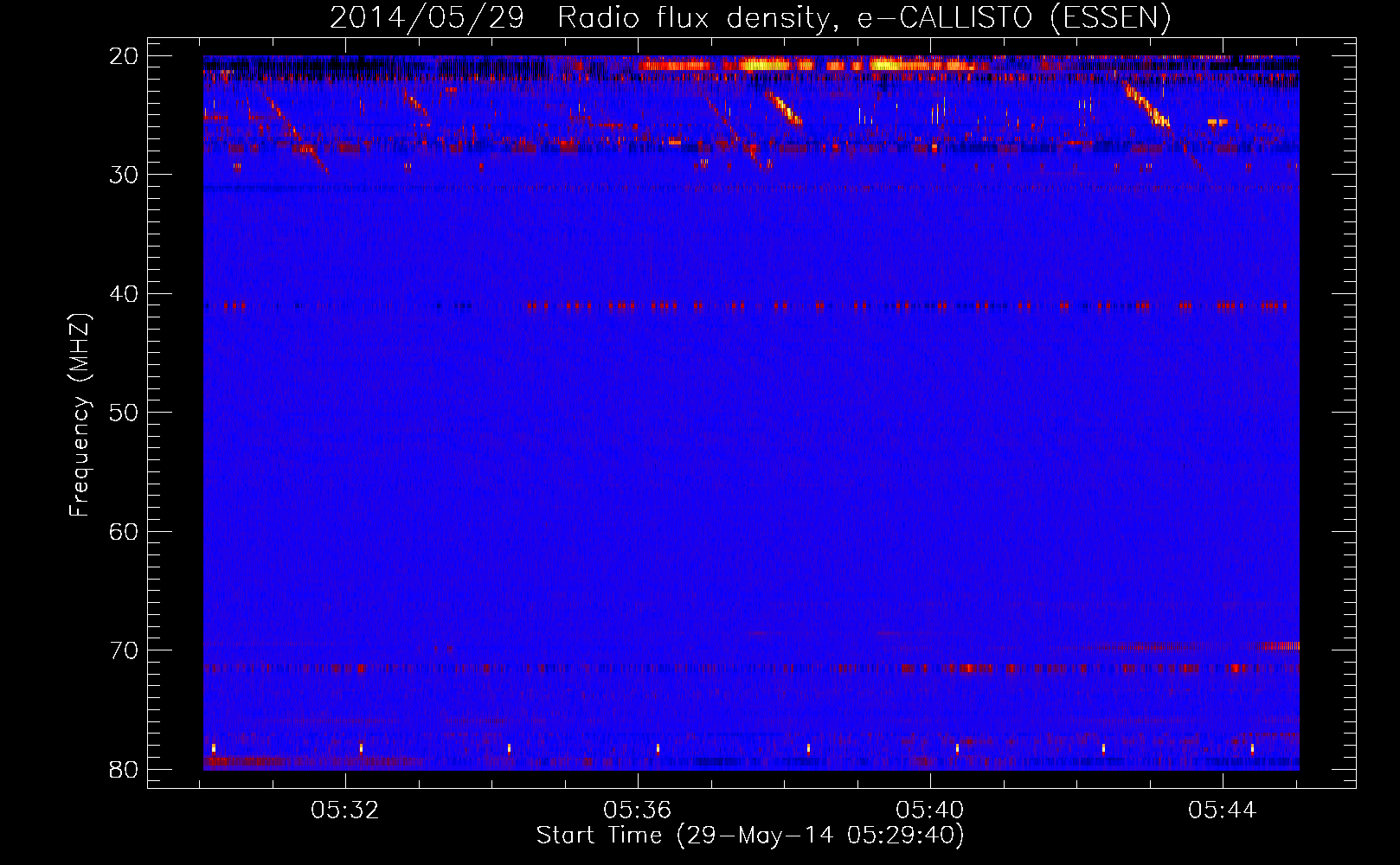Click the 80 MHz frequency tick label

pos(124,769)
